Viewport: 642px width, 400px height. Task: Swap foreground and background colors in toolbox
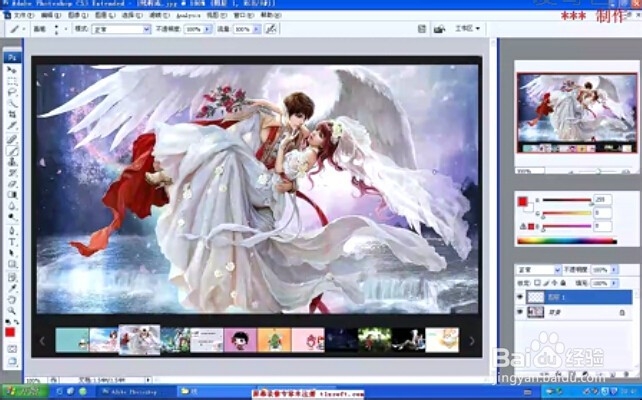(x=16, y=322)
